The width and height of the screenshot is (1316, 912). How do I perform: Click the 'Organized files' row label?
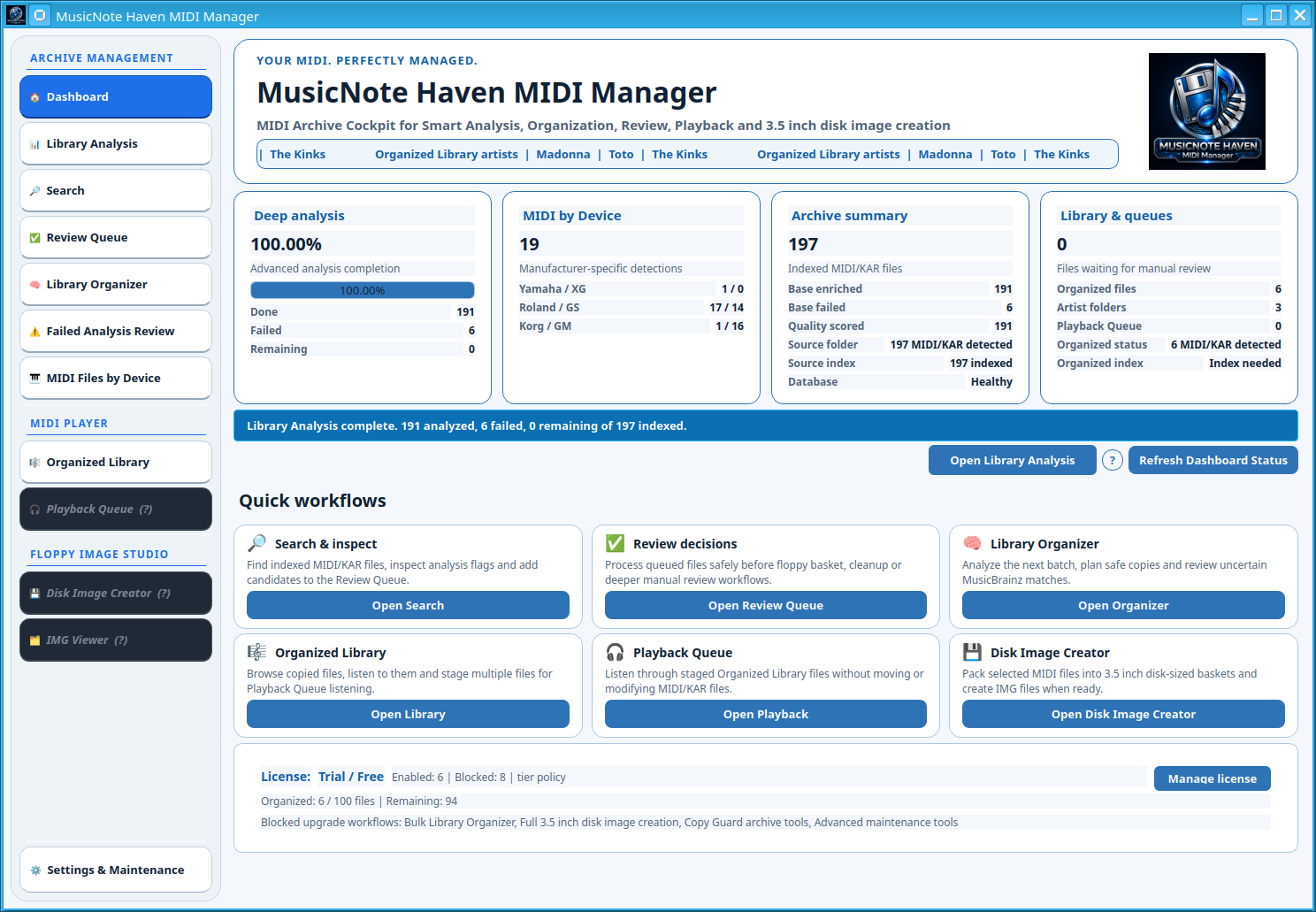coord(1097,289)
